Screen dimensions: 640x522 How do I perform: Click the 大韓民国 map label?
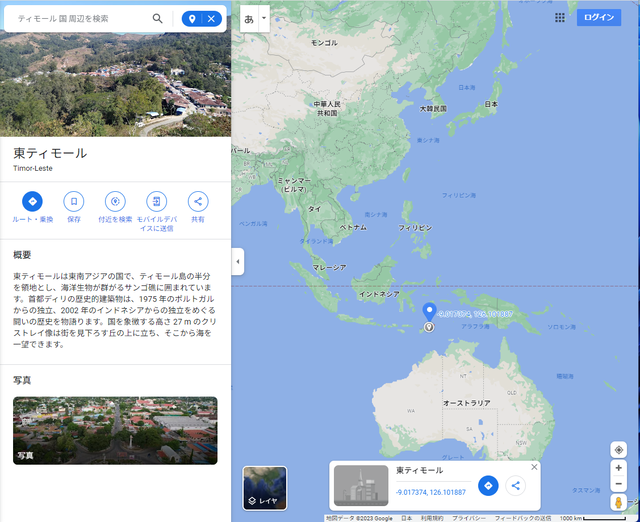(433, 109)
